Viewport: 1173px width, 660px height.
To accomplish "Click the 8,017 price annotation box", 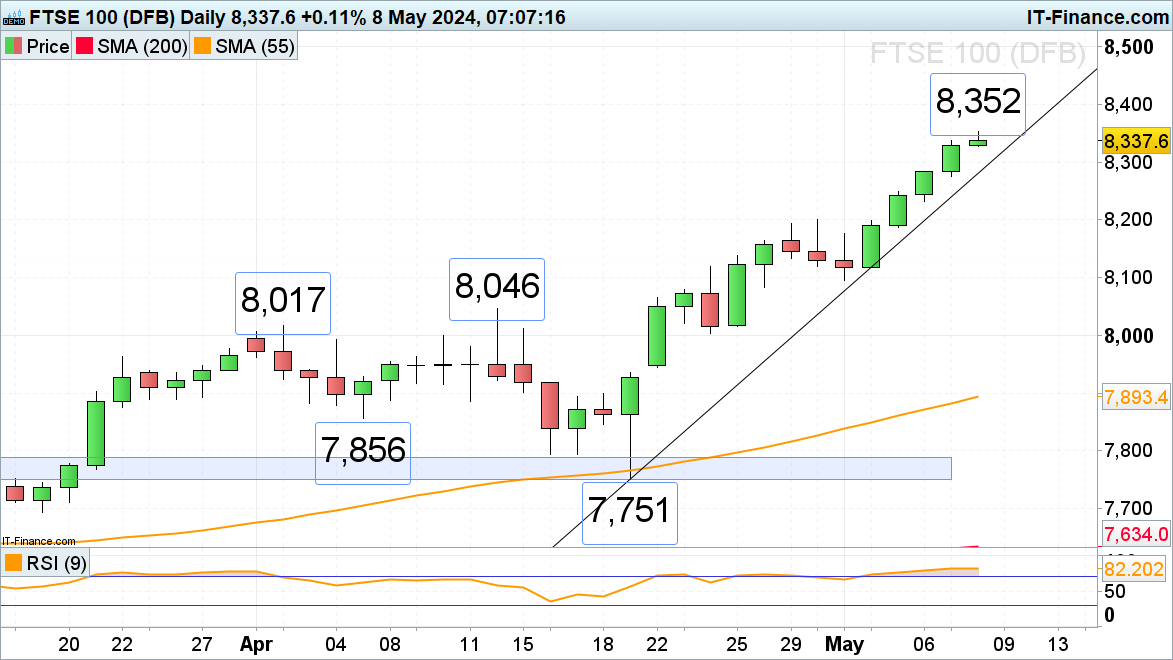I will click(283, 303).
